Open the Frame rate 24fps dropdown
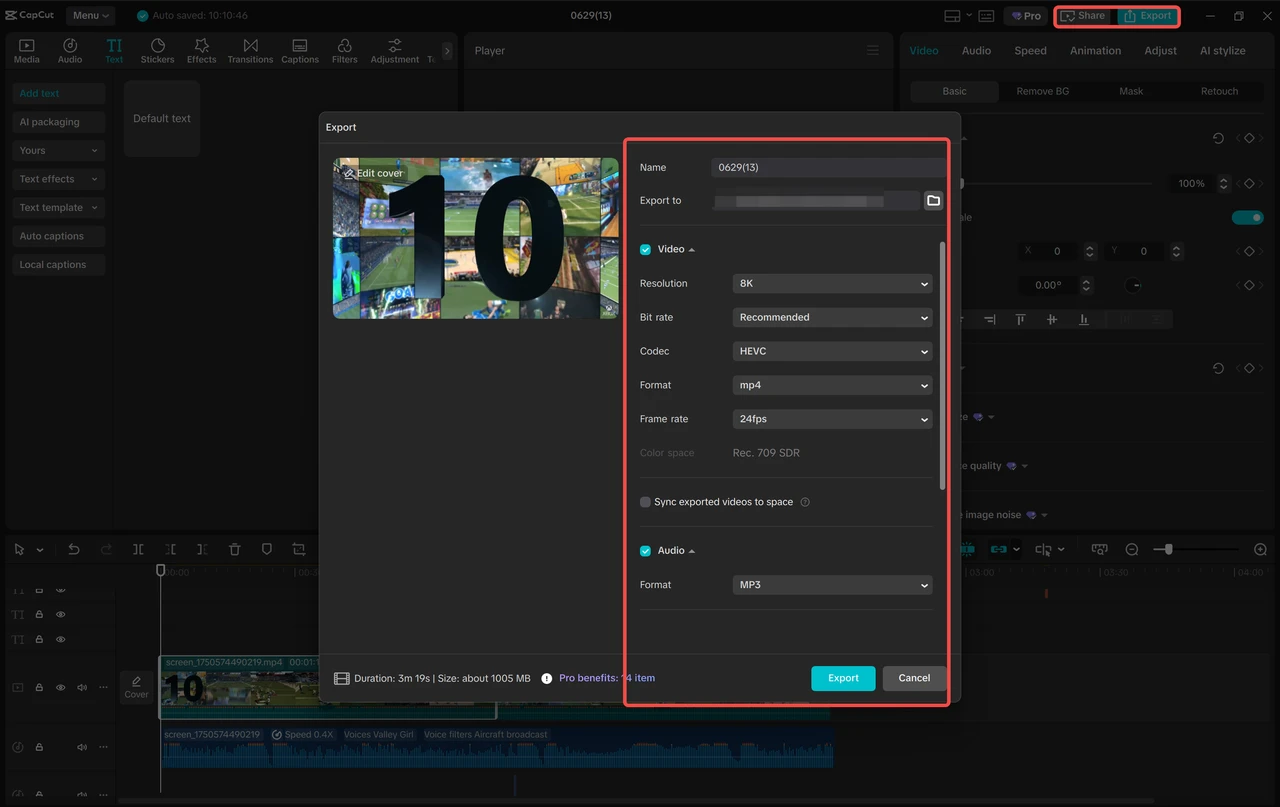The image size is (1280, 807). point(832,420)
